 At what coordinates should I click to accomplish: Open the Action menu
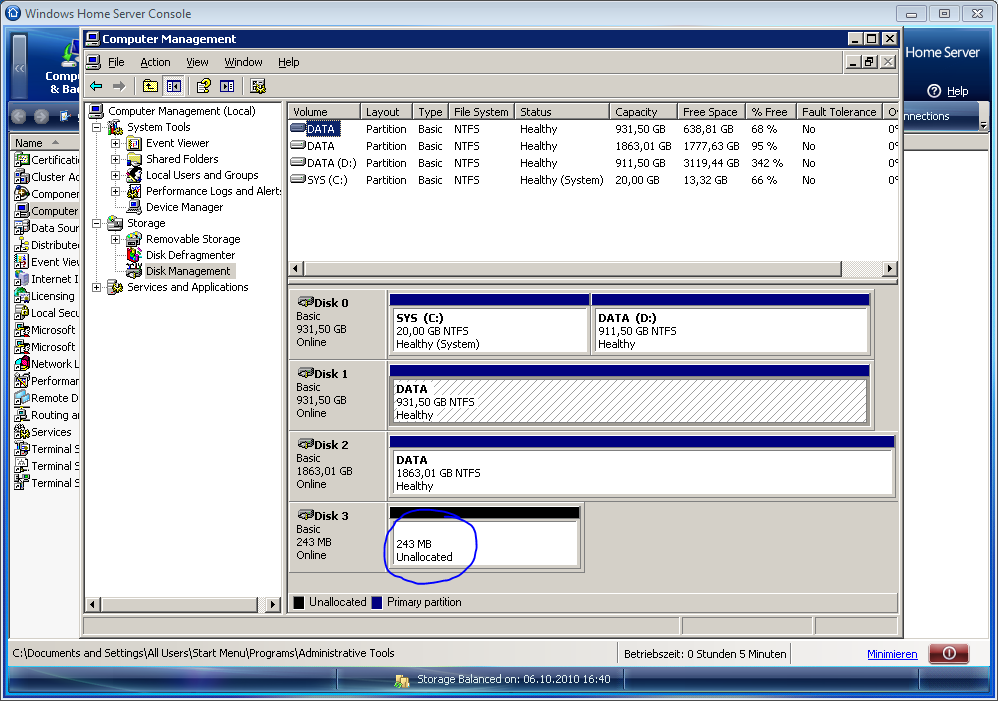(x=155, y=62)
